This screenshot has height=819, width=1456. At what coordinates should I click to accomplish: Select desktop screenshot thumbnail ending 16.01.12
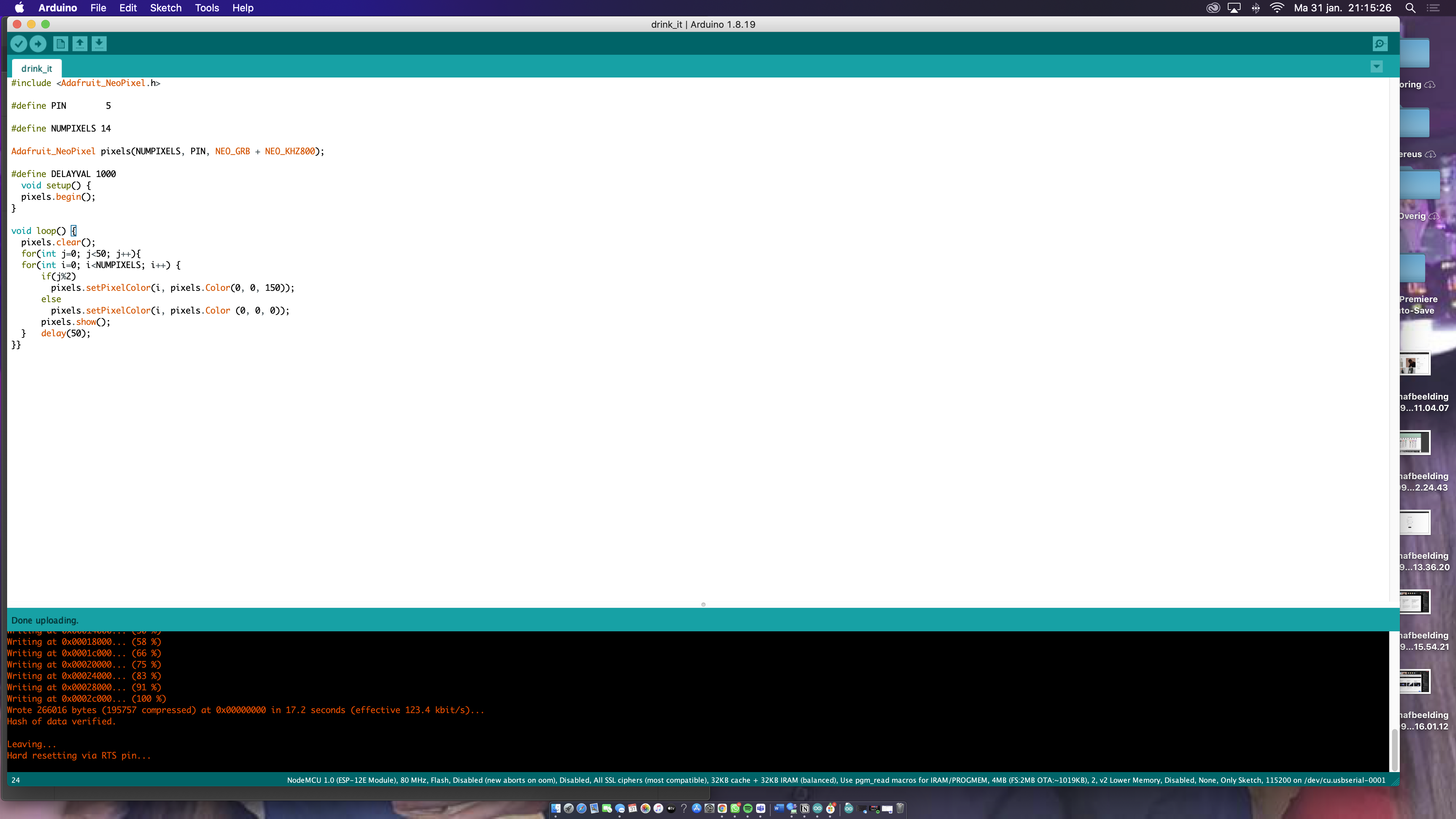pos(1415,681)
